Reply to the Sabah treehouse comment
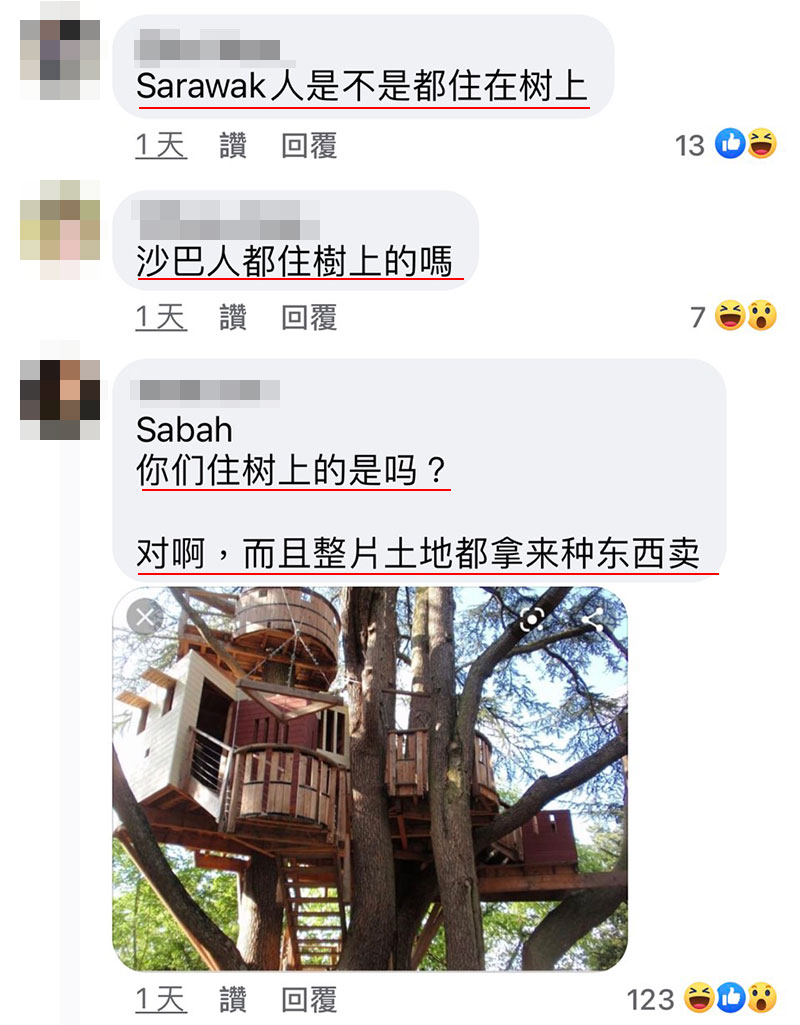The width and height of the screenshot is (800, 1025). pyautogui.click(x=309, y=999)
